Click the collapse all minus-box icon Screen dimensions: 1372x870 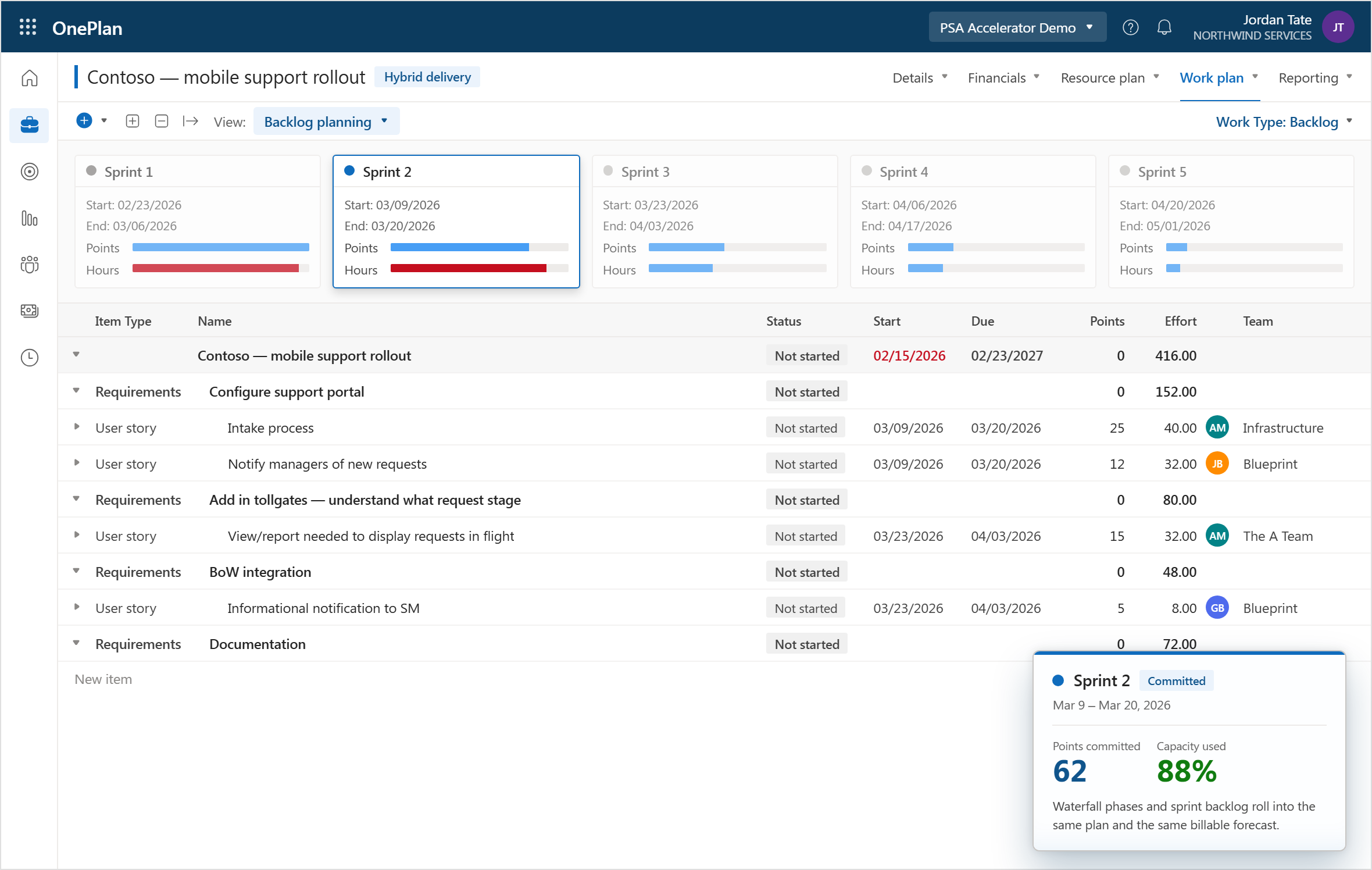pyautogui.click(x=162, y=121)
